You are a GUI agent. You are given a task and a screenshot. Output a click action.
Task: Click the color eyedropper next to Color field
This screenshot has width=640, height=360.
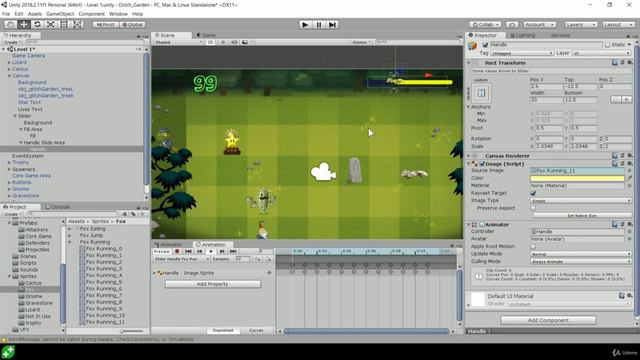(629, 178)
